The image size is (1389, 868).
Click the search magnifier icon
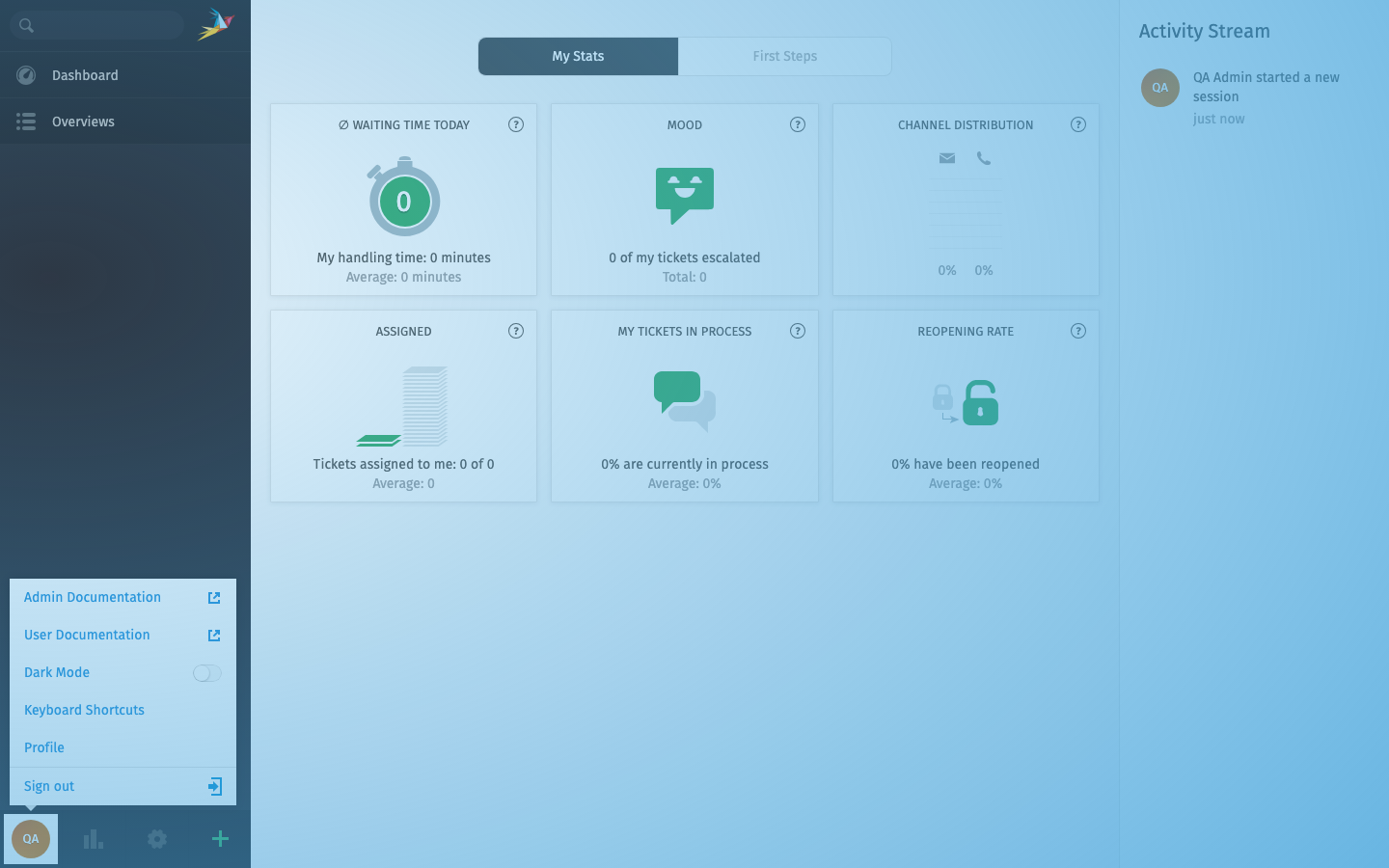tap(26, 25)
